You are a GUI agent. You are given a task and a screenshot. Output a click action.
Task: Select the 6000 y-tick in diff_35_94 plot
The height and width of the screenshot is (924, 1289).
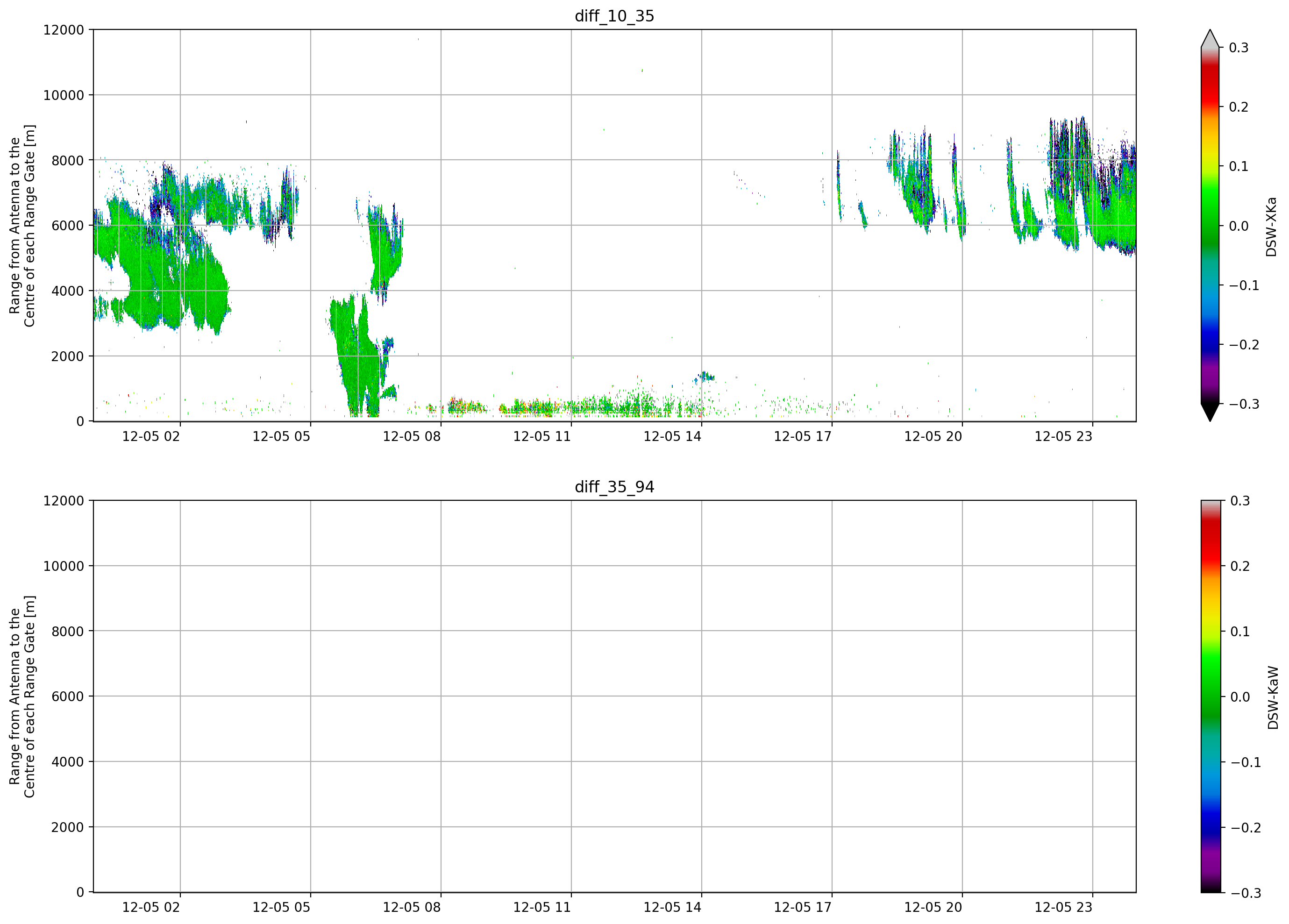click(68, 697)
